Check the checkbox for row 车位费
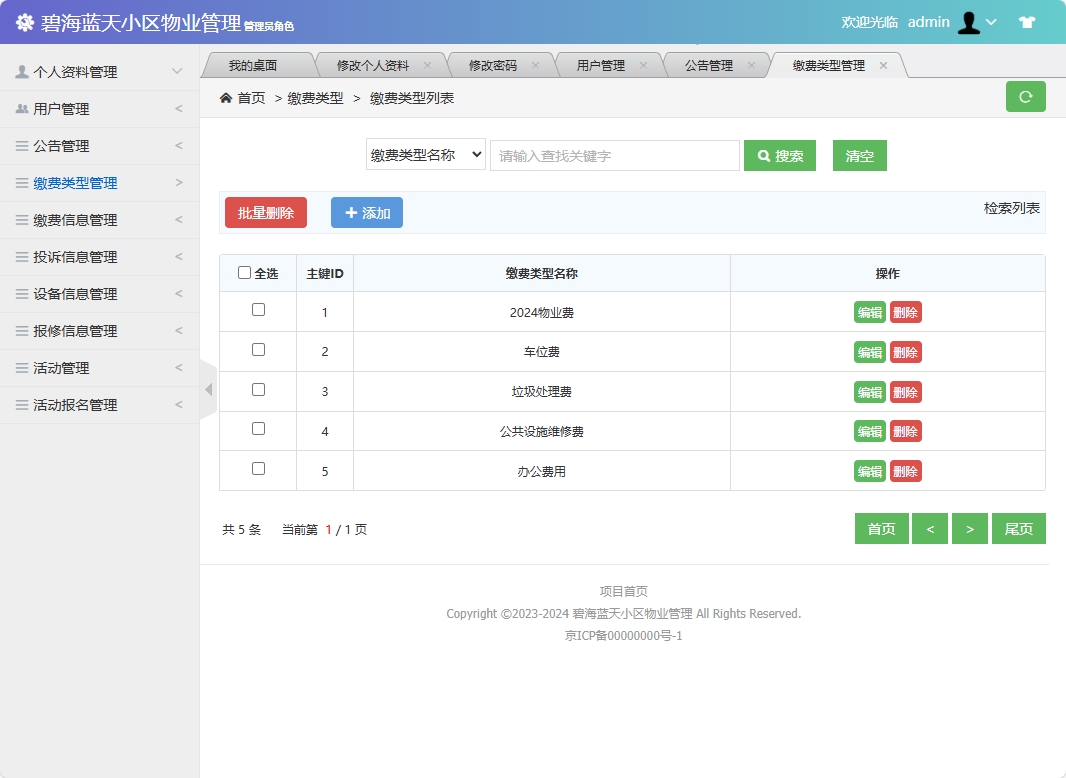Image resolution: width=1066 pixels, height=778 pixels. pyautogui.click(x=258, y=350)
